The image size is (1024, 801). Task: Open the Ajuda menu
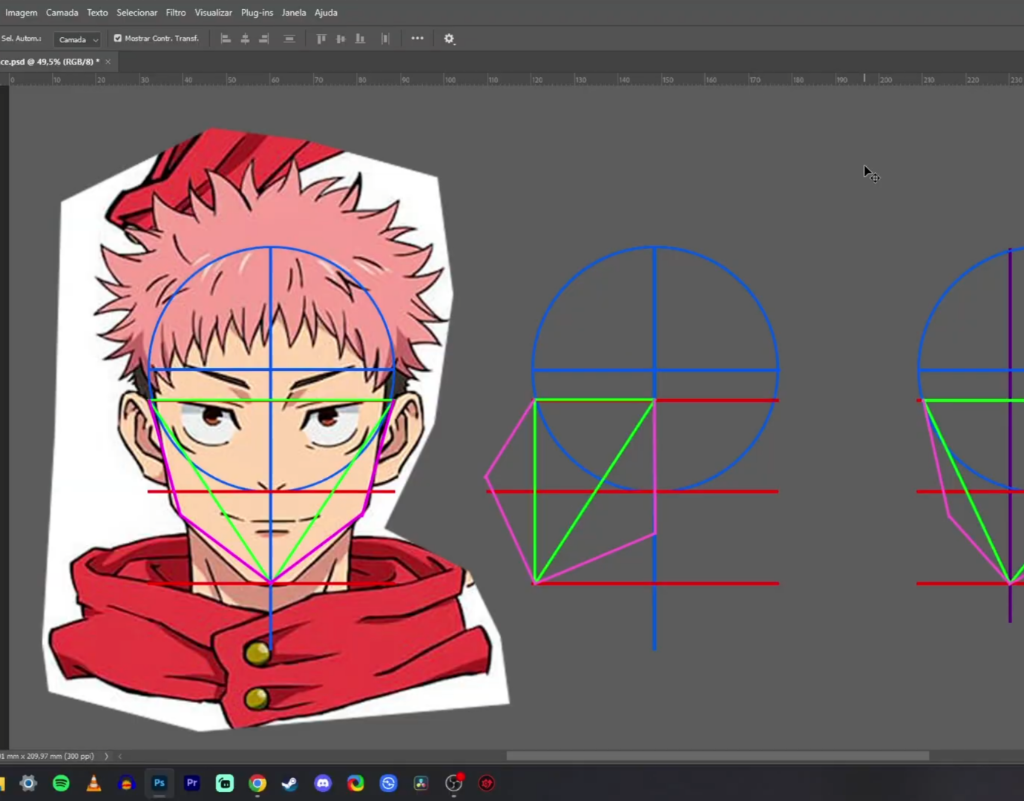point(326,12)
